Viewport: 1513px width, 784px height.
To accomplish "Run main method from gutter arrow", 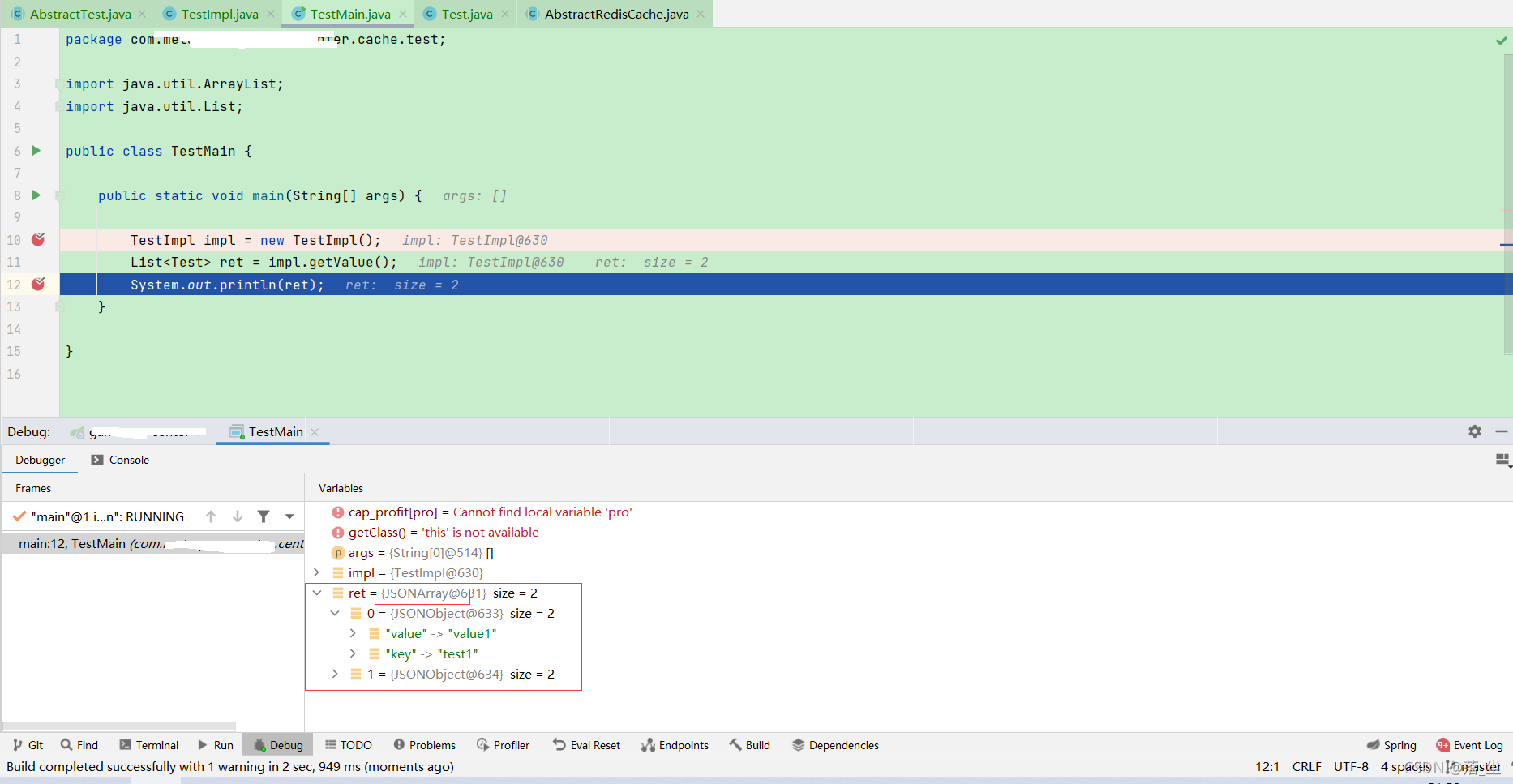I will 36,195.
